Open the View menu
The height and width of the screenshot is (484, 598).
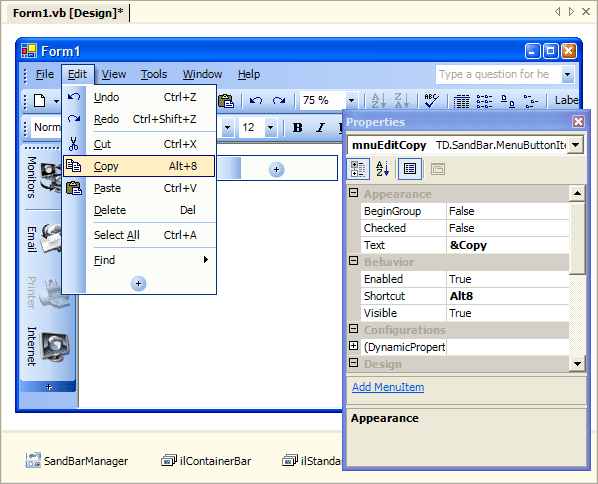(x=114, y=74)
